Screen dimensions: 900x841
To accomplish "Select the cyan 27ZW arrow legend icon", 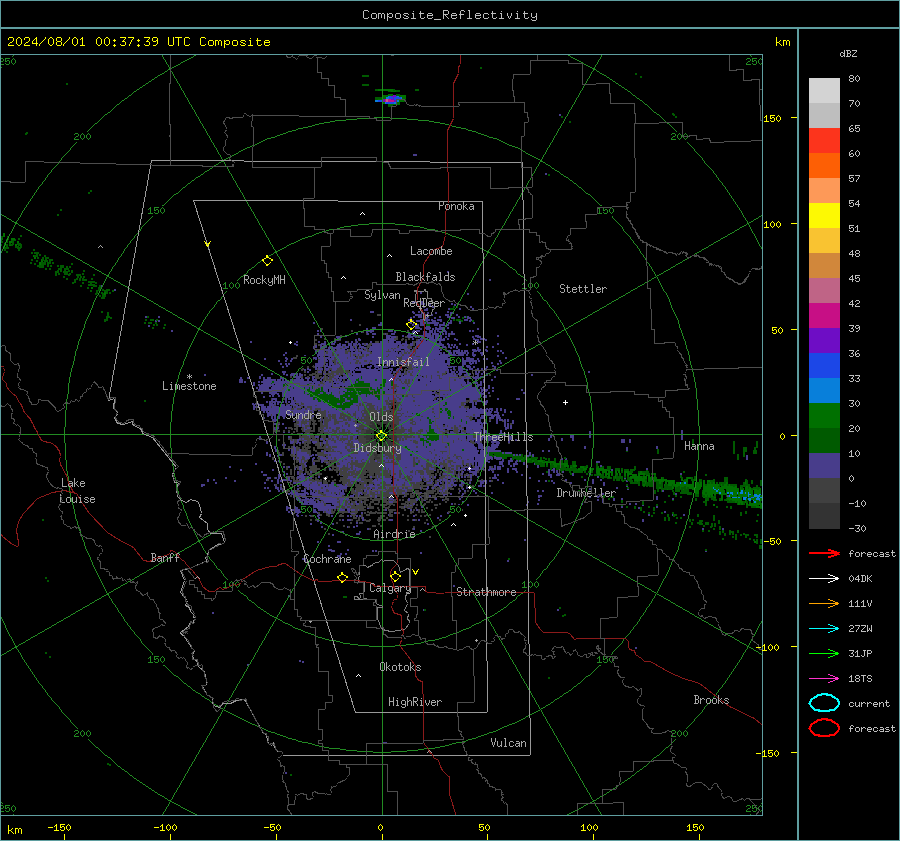I will [824, 629].
